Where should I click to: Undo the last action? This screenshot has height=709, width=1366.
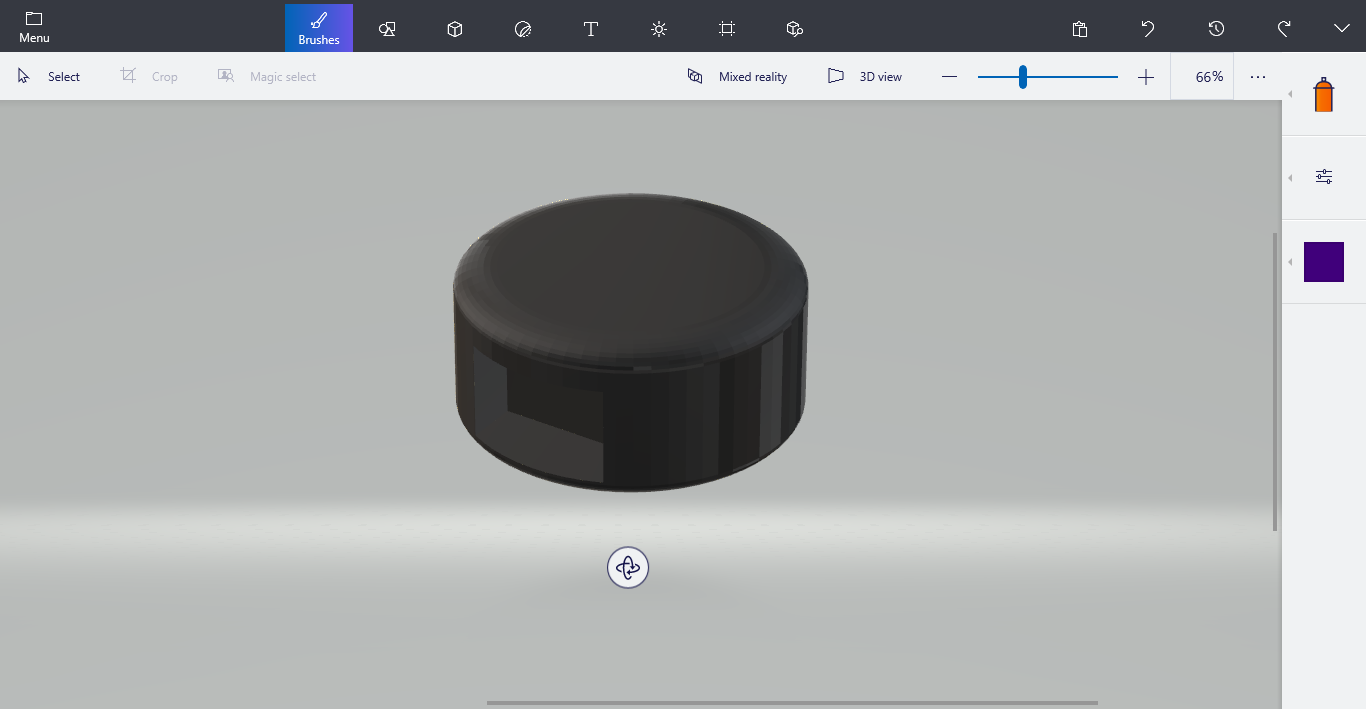point(1147,28)
